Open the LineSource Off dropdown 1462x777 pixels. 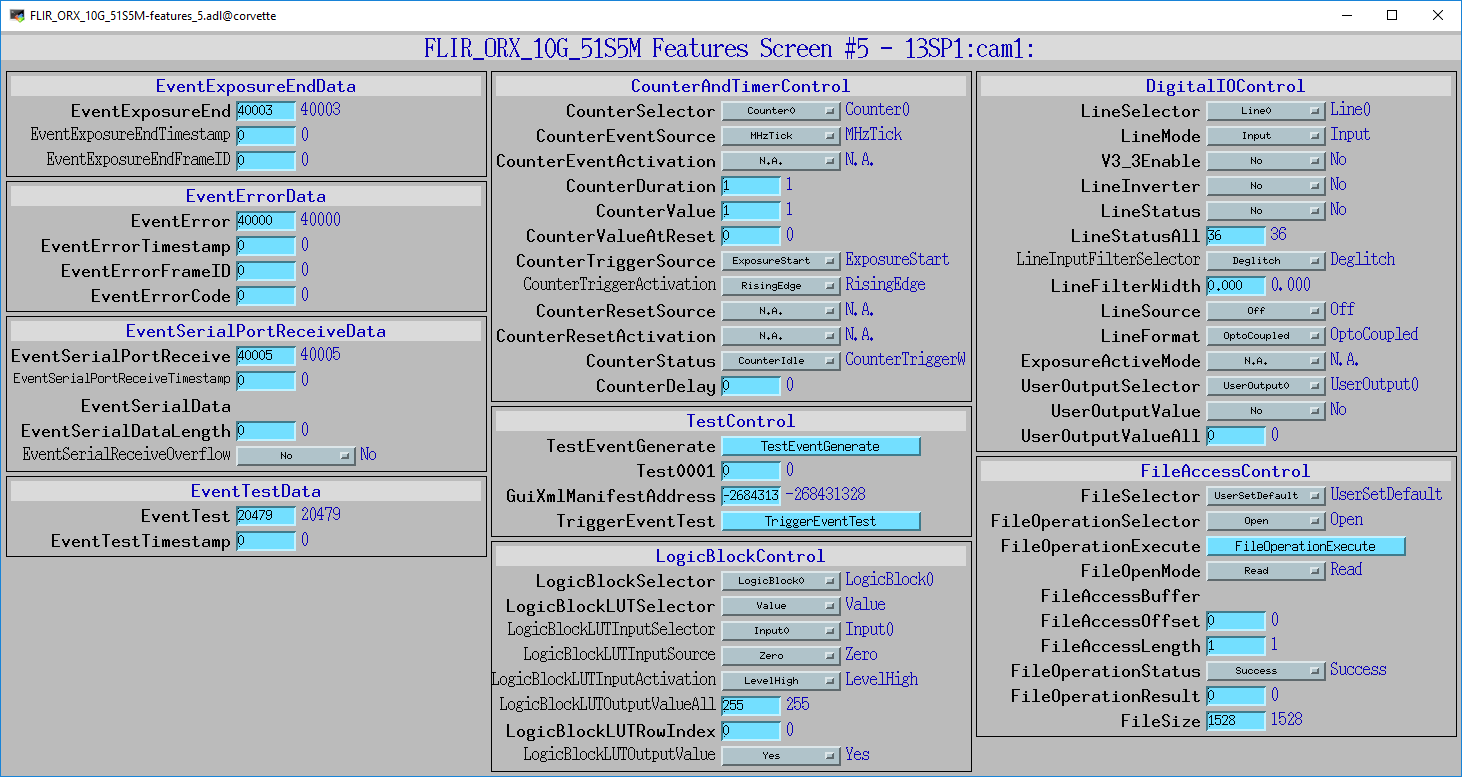click(1266, 311)
